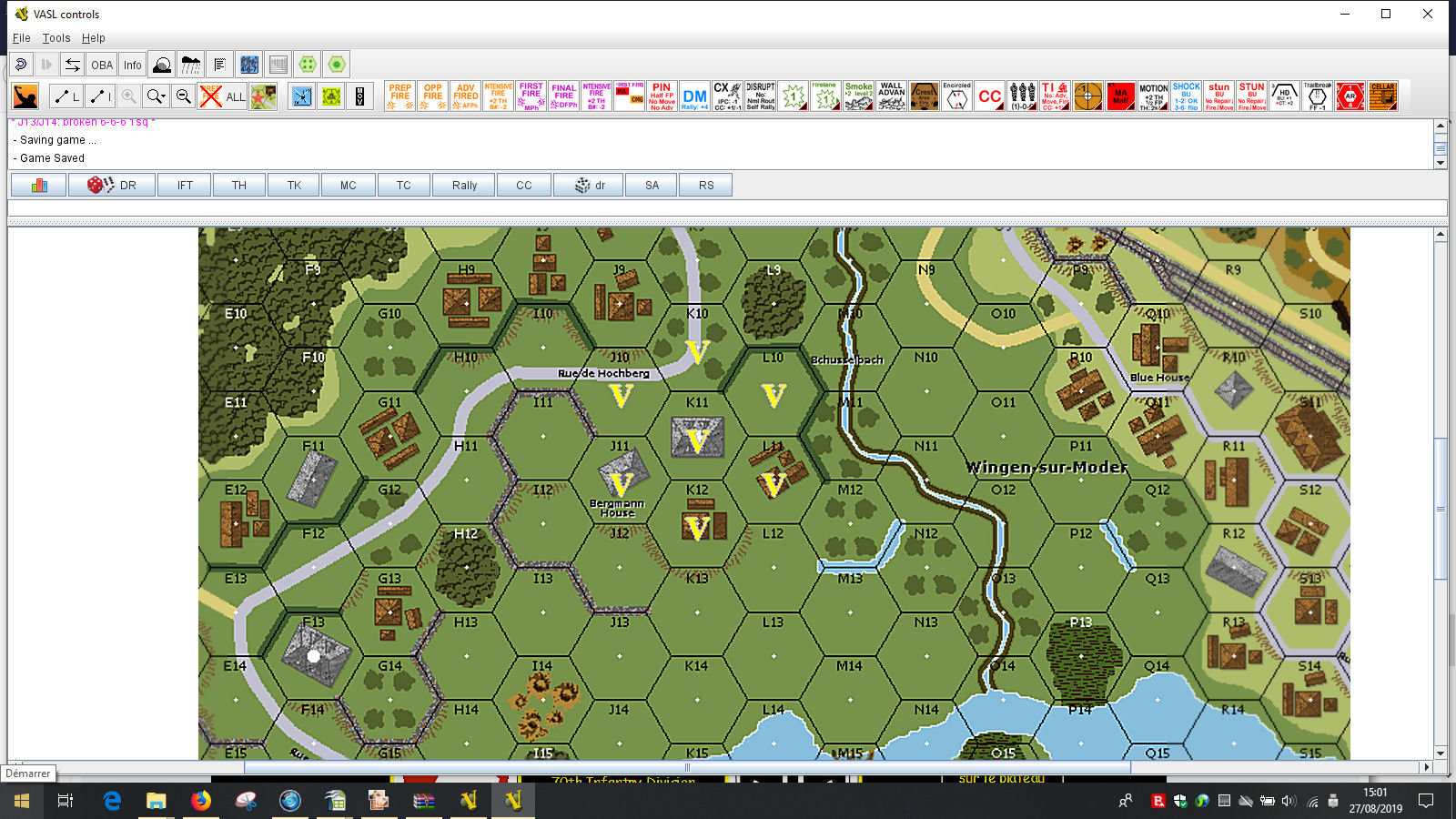Click the TH roll button
The width and height of the screenshot is (1456, 819).
click(x=239, y=186)
